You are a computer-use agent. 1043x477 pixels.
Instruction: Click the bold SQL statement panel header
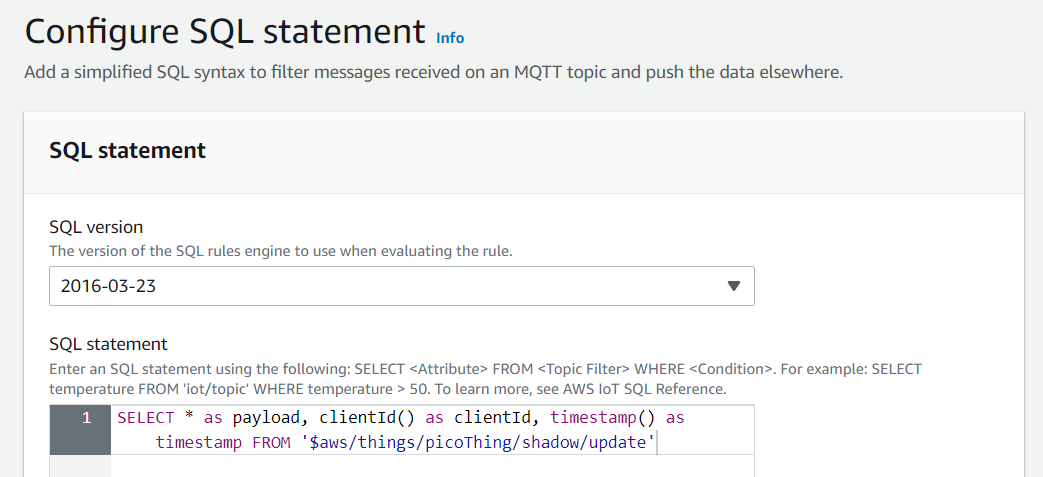coord(127,151)
